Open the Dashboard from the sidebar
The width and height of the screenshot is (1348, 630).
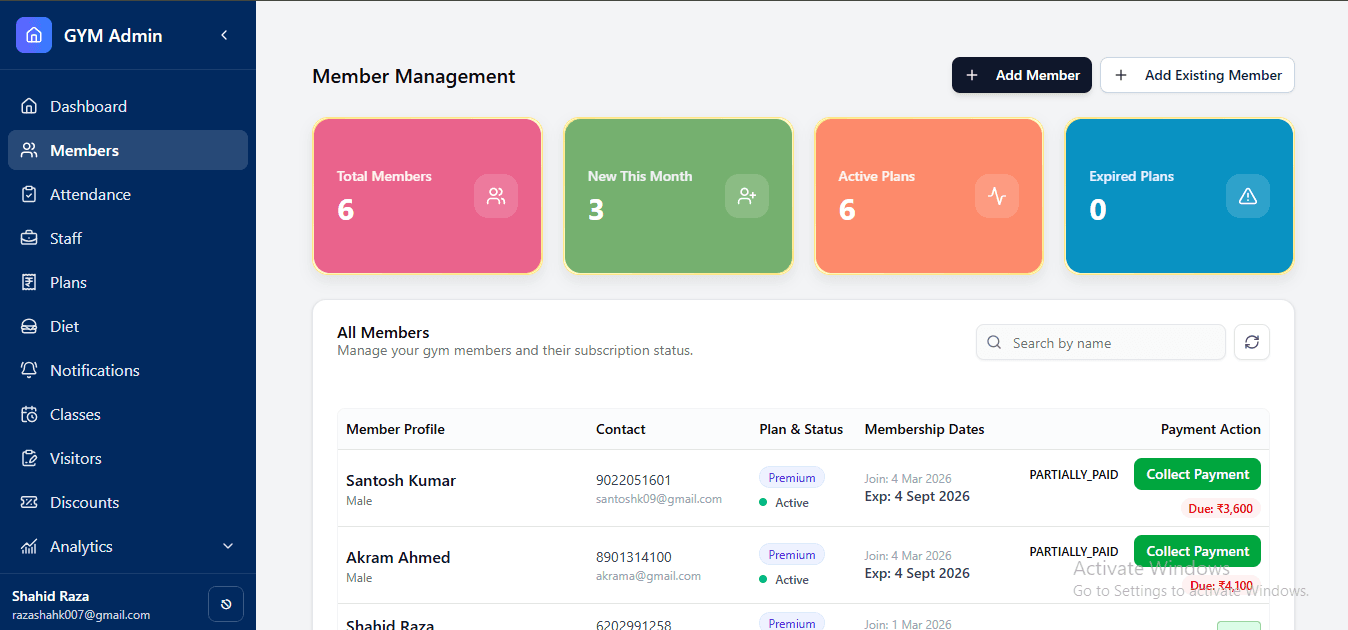tap(88, 106)
